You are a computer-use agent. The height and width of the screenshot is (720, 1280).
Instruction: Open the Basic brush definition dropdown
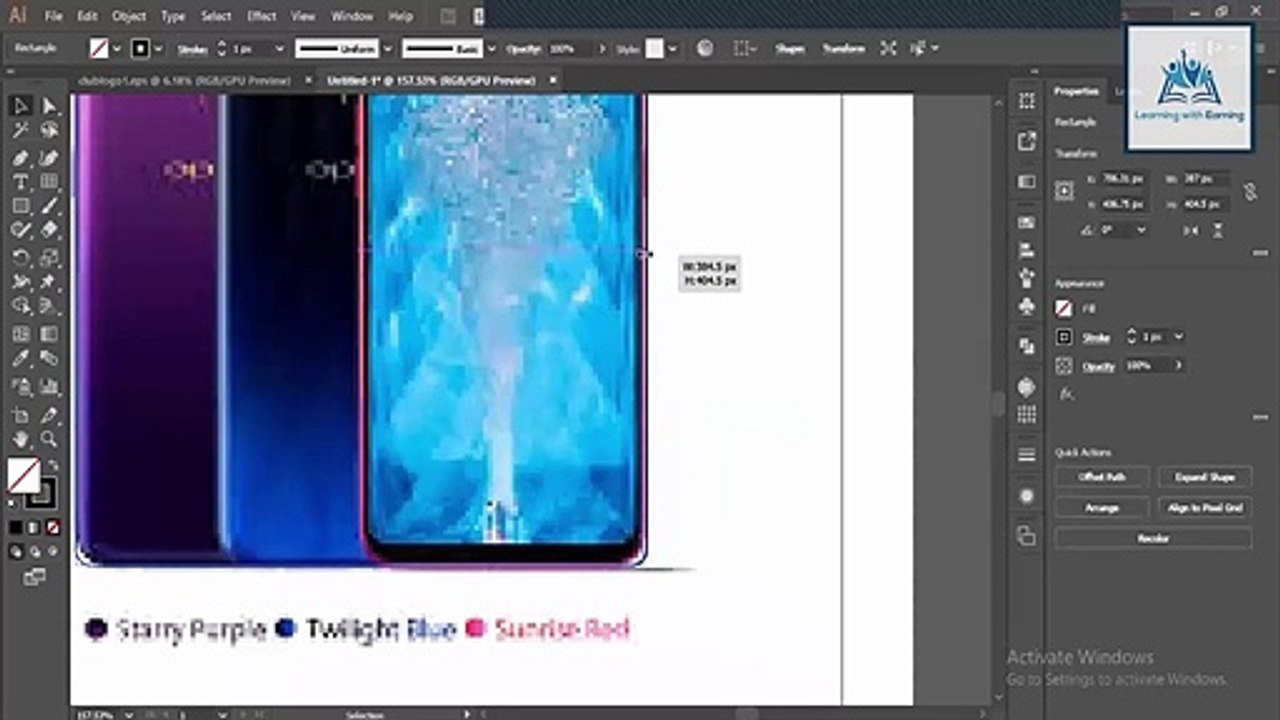coord(490,48)
